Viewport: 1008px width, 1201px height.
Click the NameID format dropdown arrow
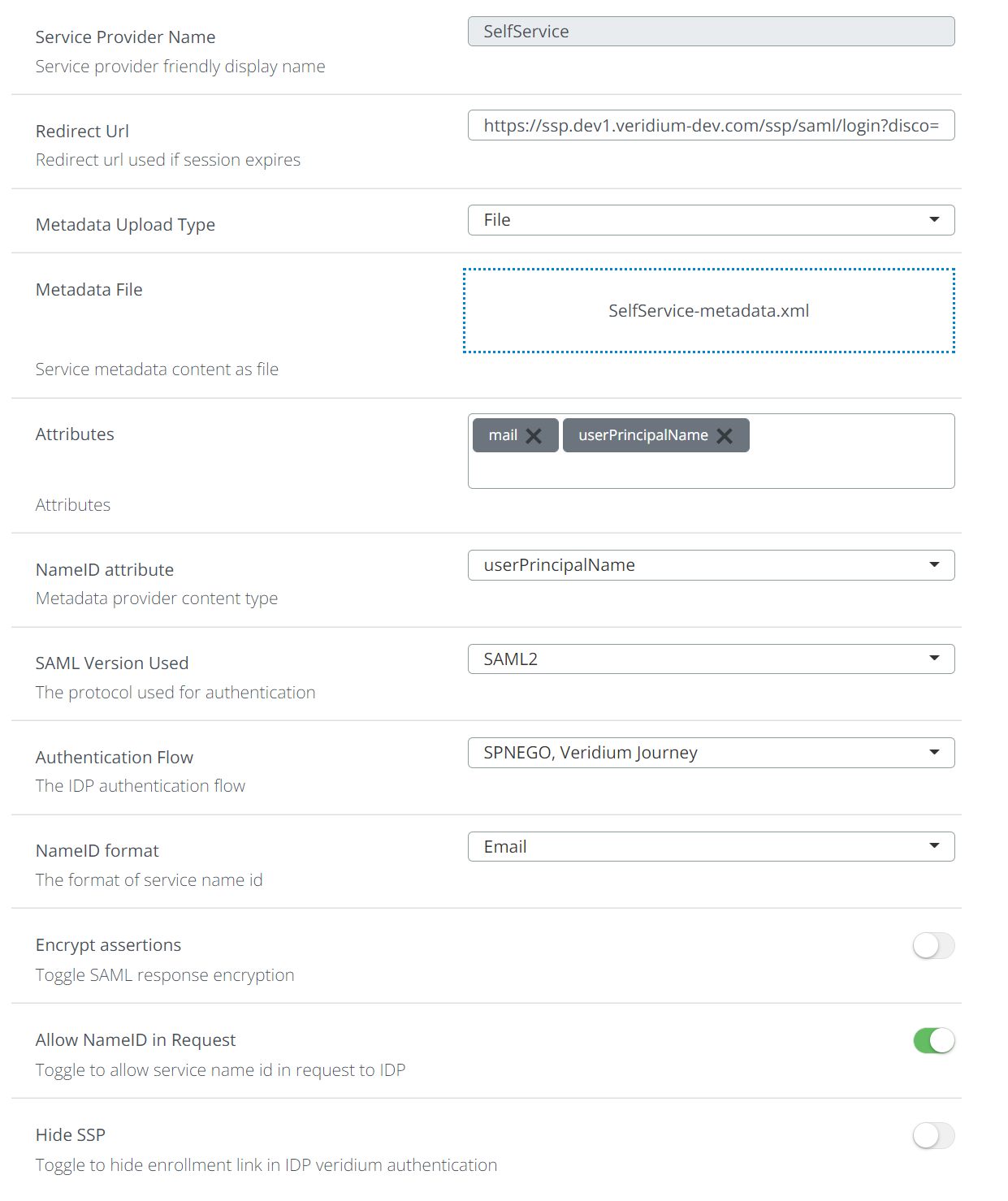pos(934,846)
